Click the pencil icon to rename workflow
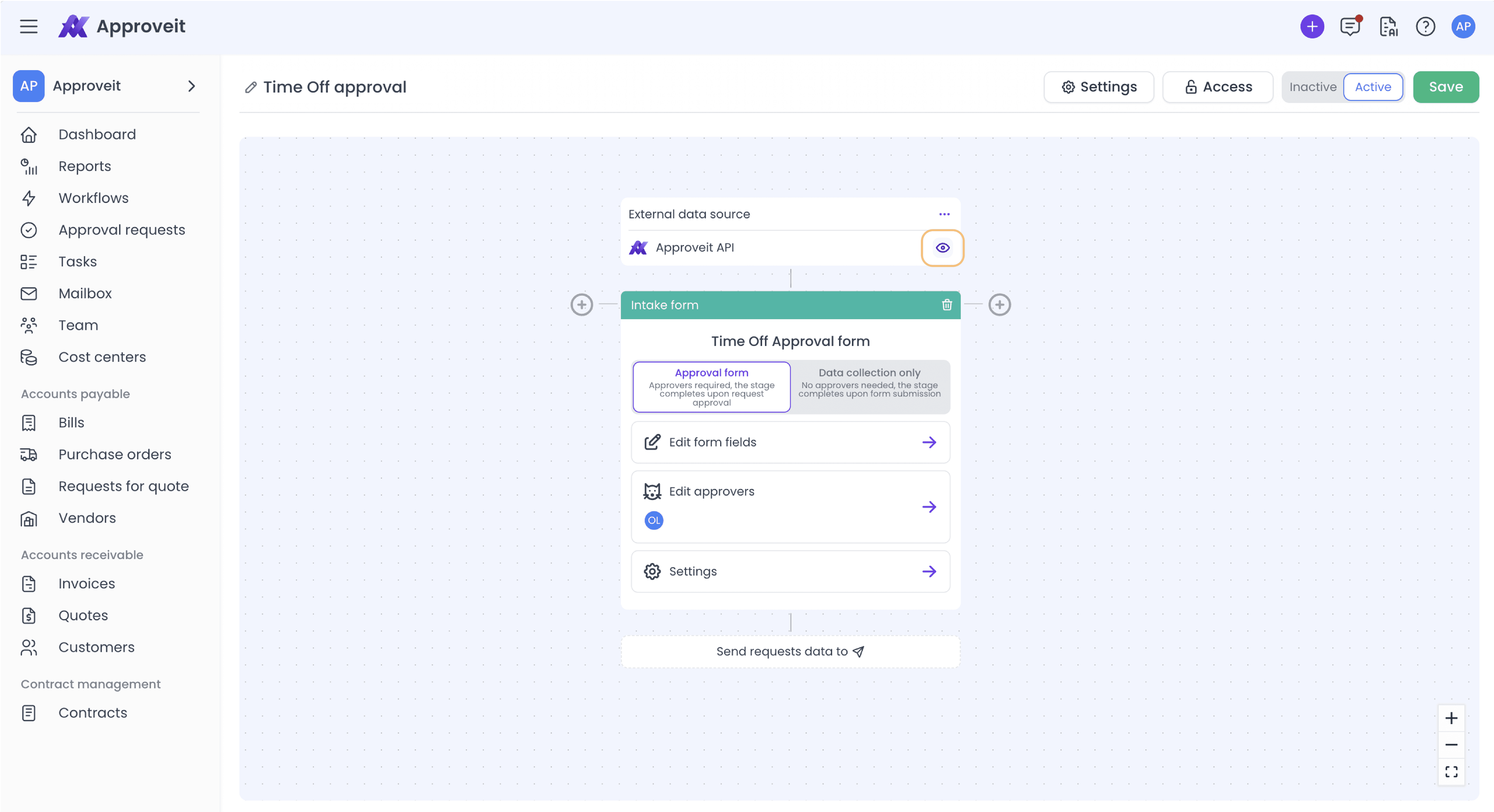Viewport: 1494px width, 812px height. 251,88
